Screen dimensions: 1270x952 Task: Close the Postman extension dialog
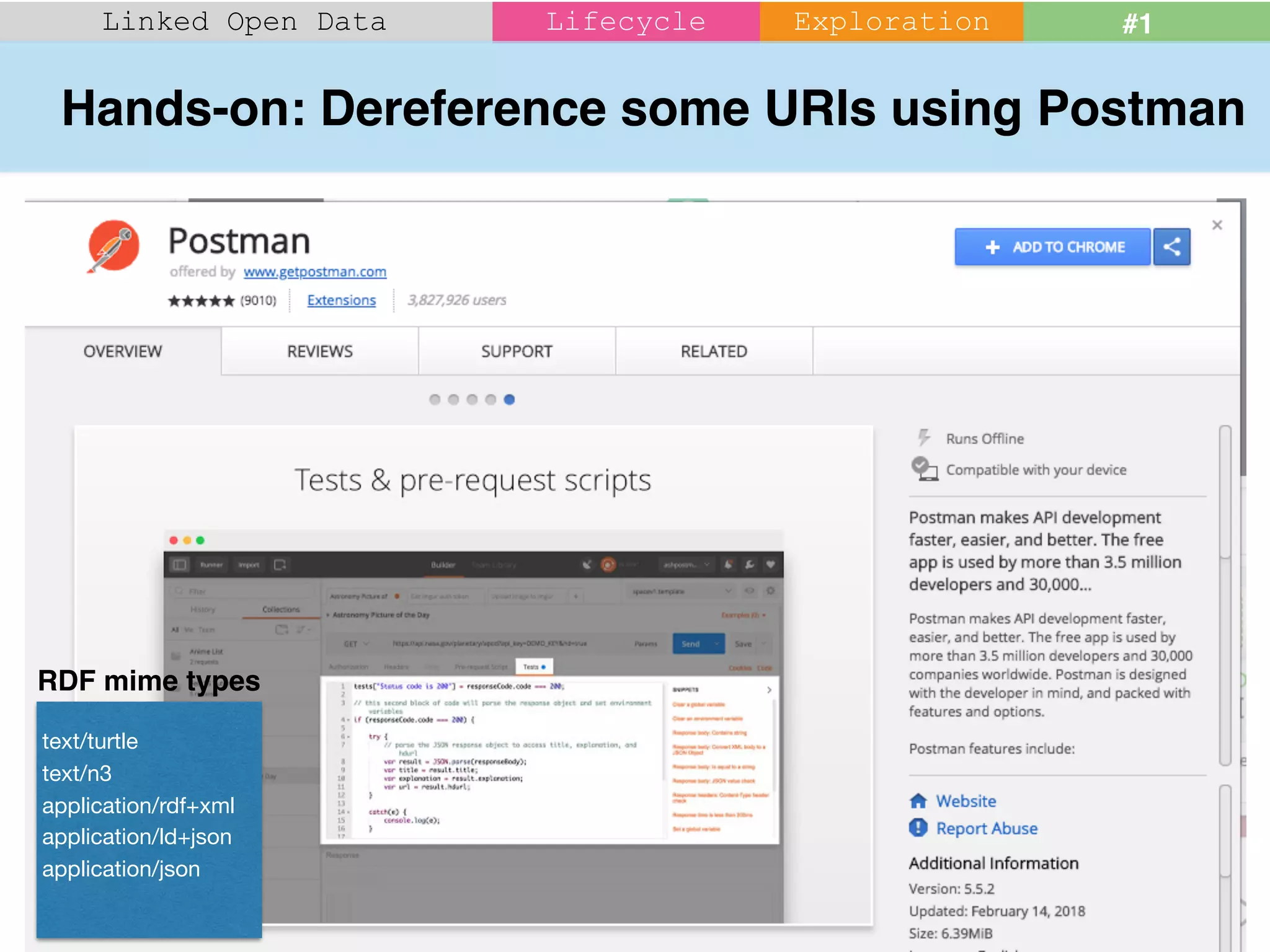tap(1217, 225)
